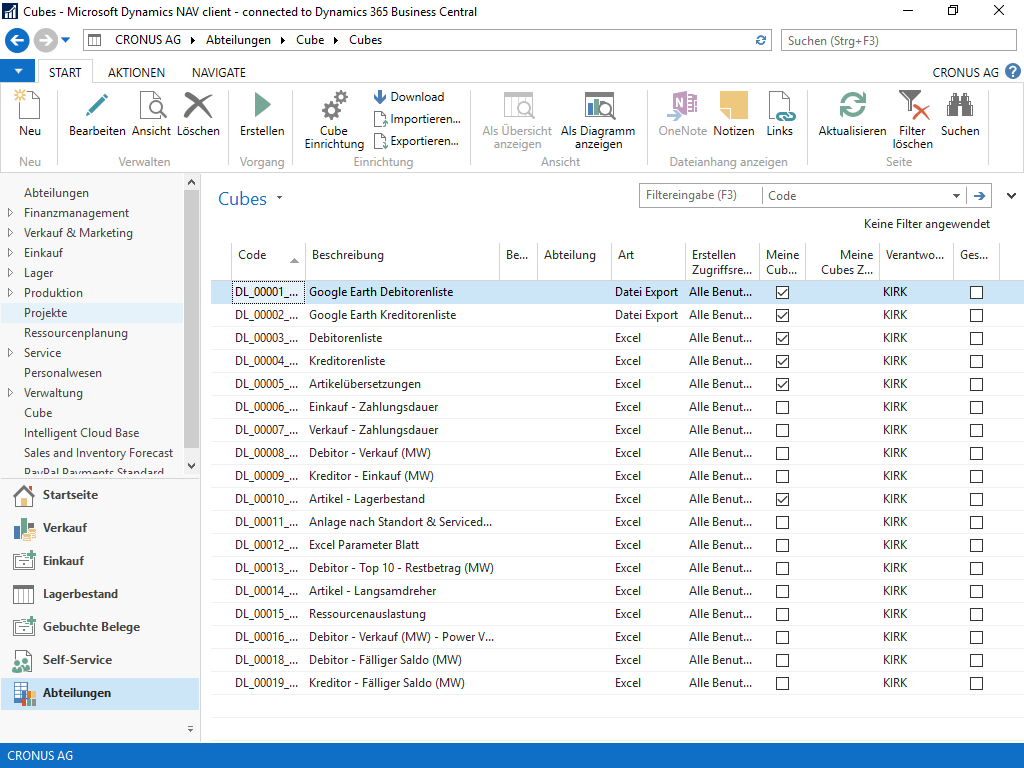Viewport: 1024px width, 768px height.
Task: Click Importieren... ribbon action
Action: tap(417, 119)
